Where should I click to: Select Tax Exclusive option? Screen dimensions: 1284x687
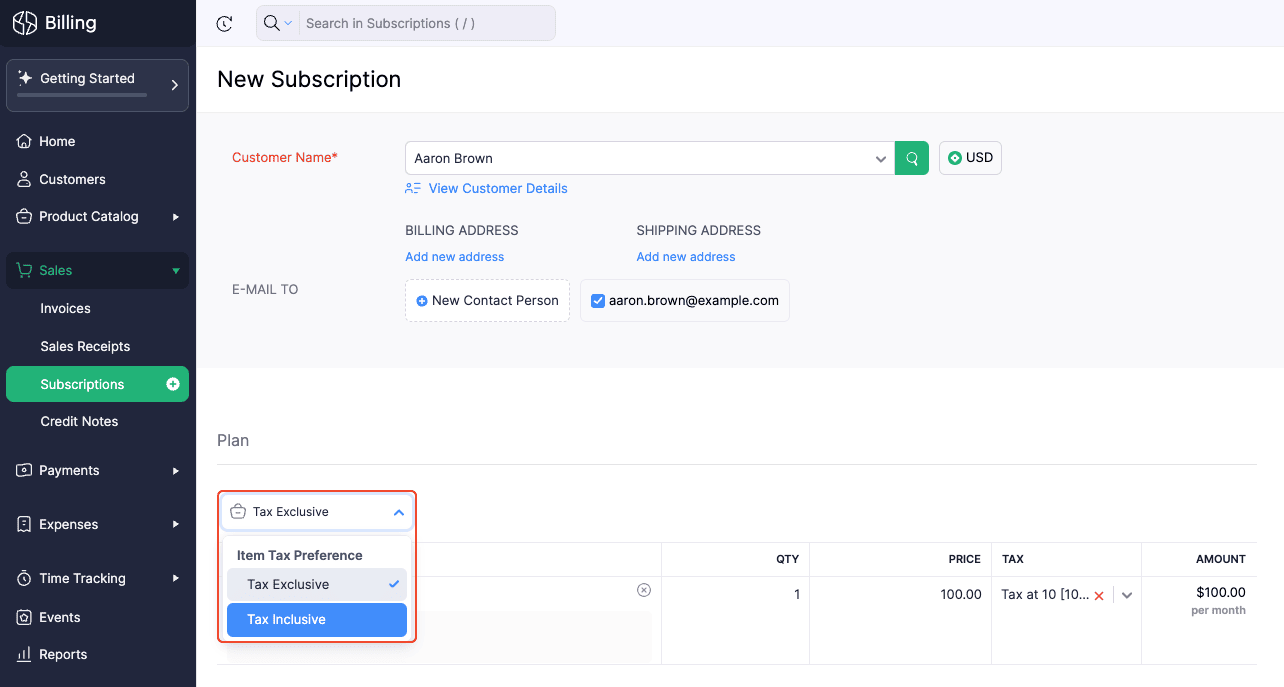[316, 585]
